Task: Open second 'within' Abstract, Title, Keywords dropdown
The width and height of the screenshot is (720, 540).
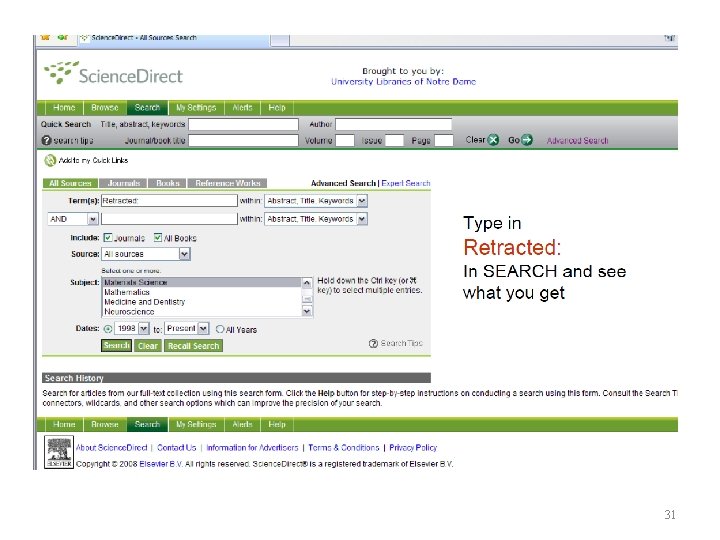Action: coord(316,219)
